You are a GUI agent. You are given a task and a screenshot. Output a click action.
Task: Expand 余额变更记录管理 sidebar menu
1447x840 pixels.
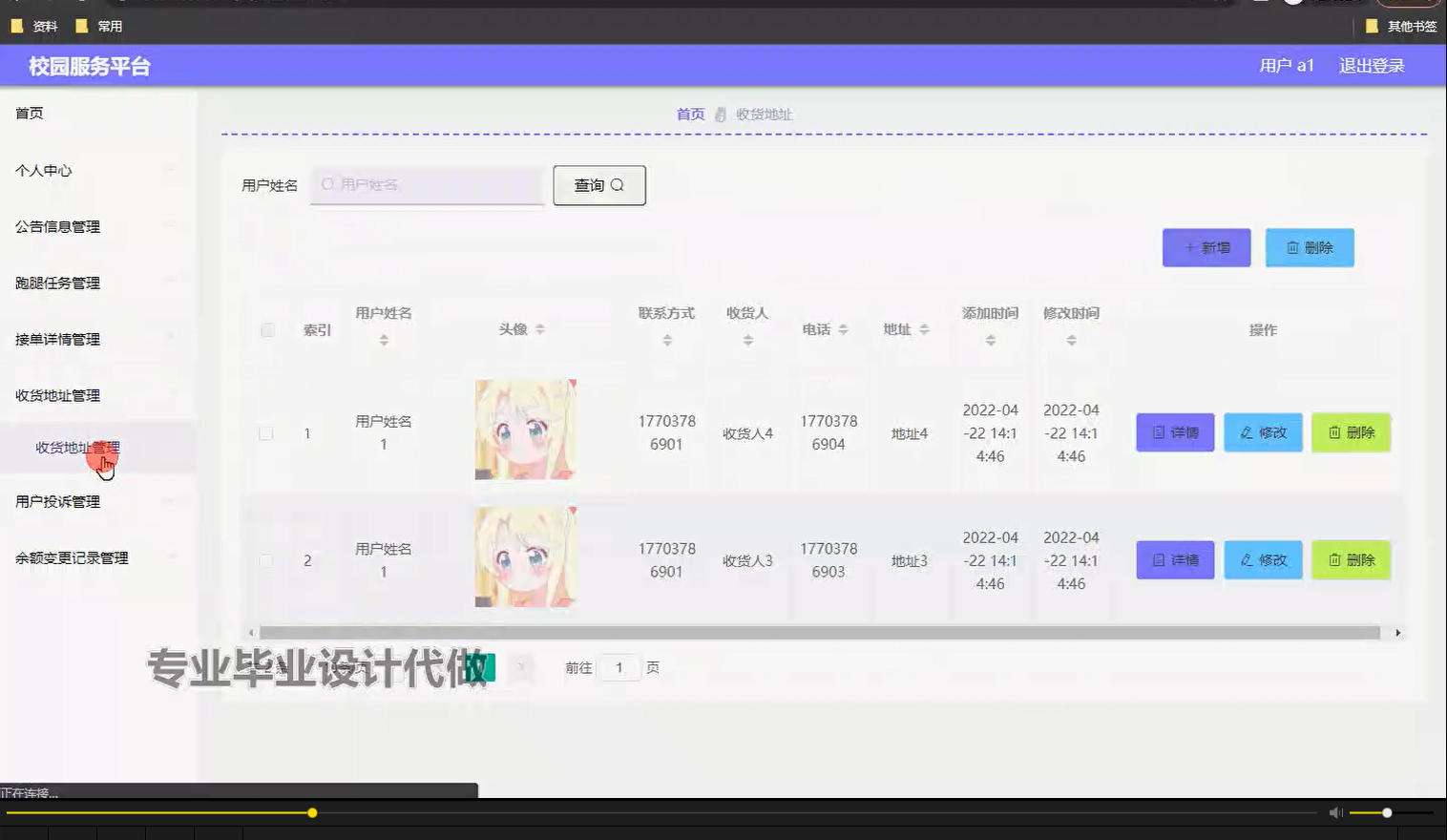pyautogui.click(x=97, y=557)
